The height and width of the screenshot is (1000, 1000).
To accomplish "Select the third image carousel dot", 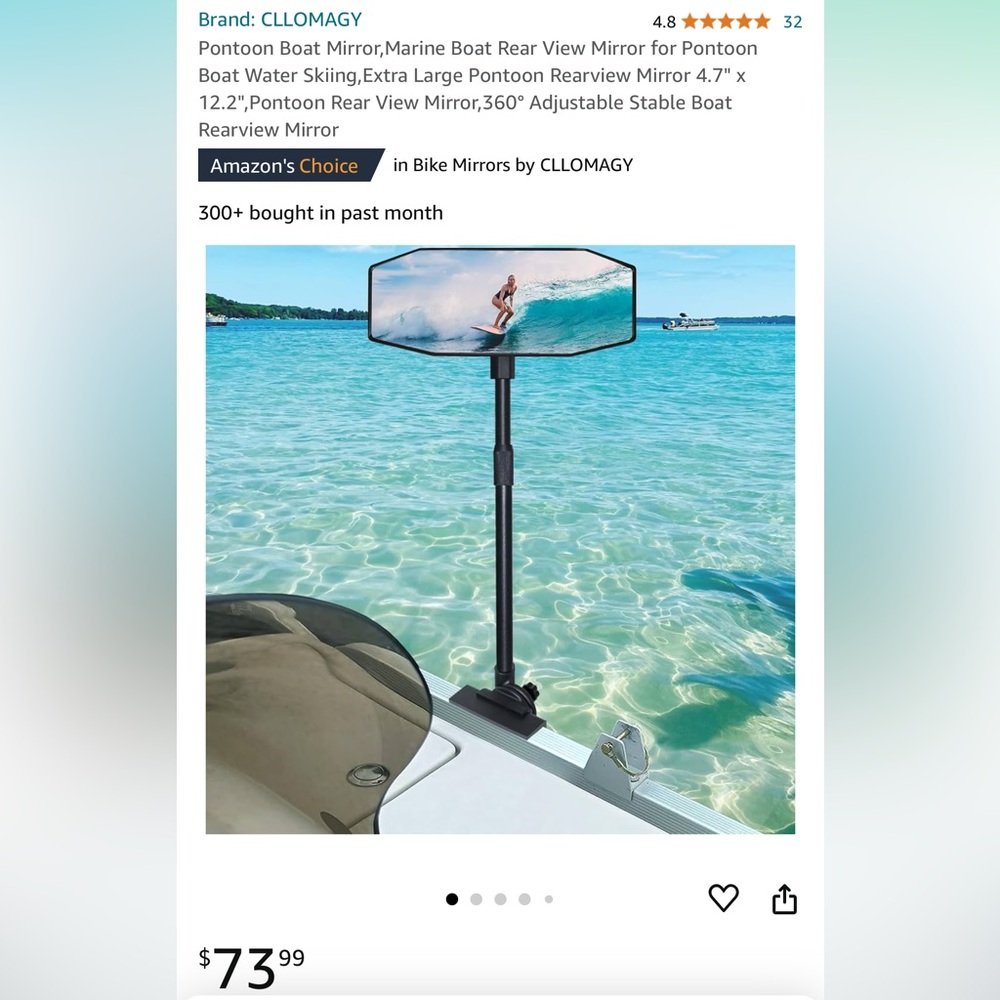I will pyautogui.click(x=501, y=899).
